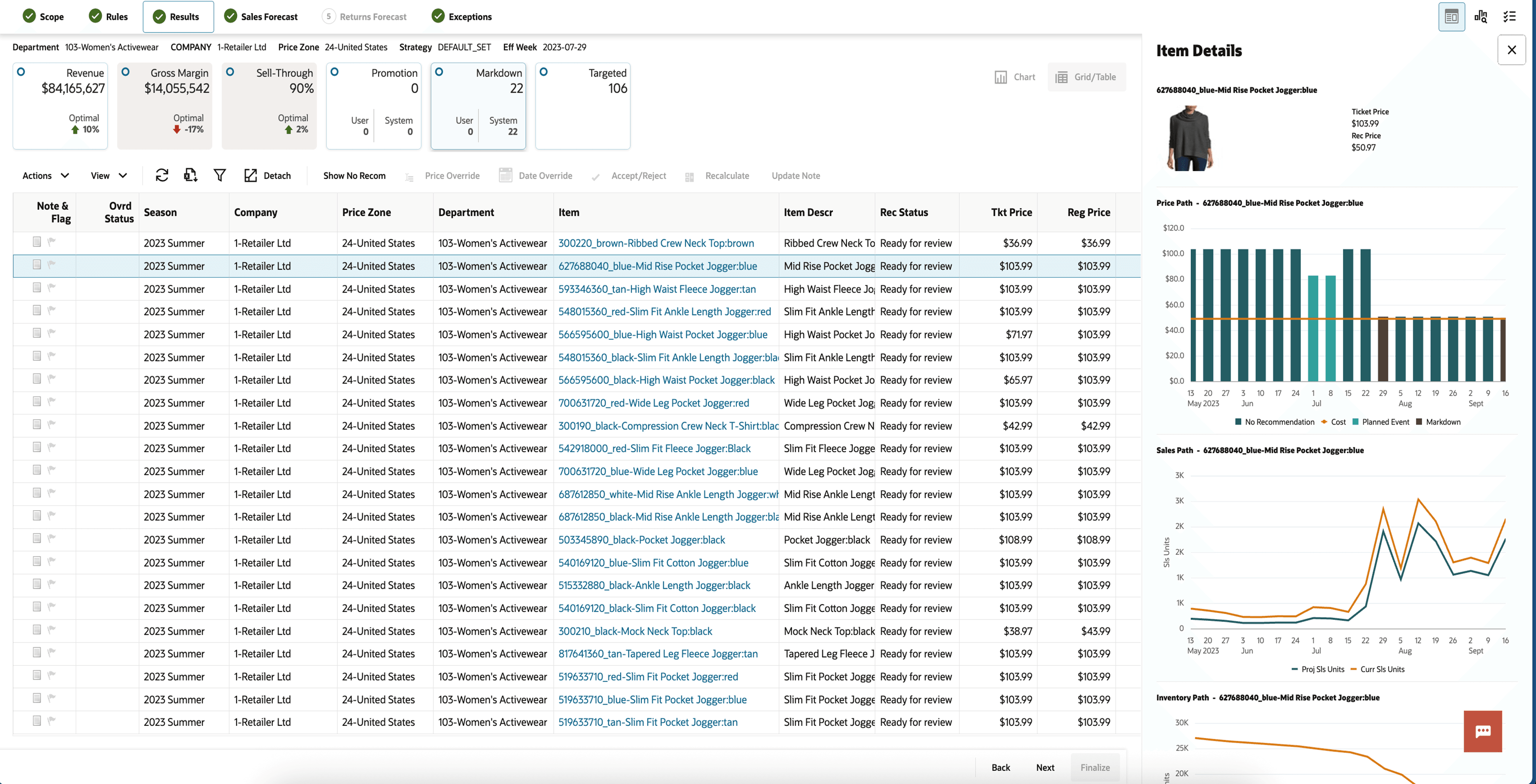Viewport: 1536px width, 784px height.
Task: Click the Planned Event legend color swatch
Action: coord(1355,422)
